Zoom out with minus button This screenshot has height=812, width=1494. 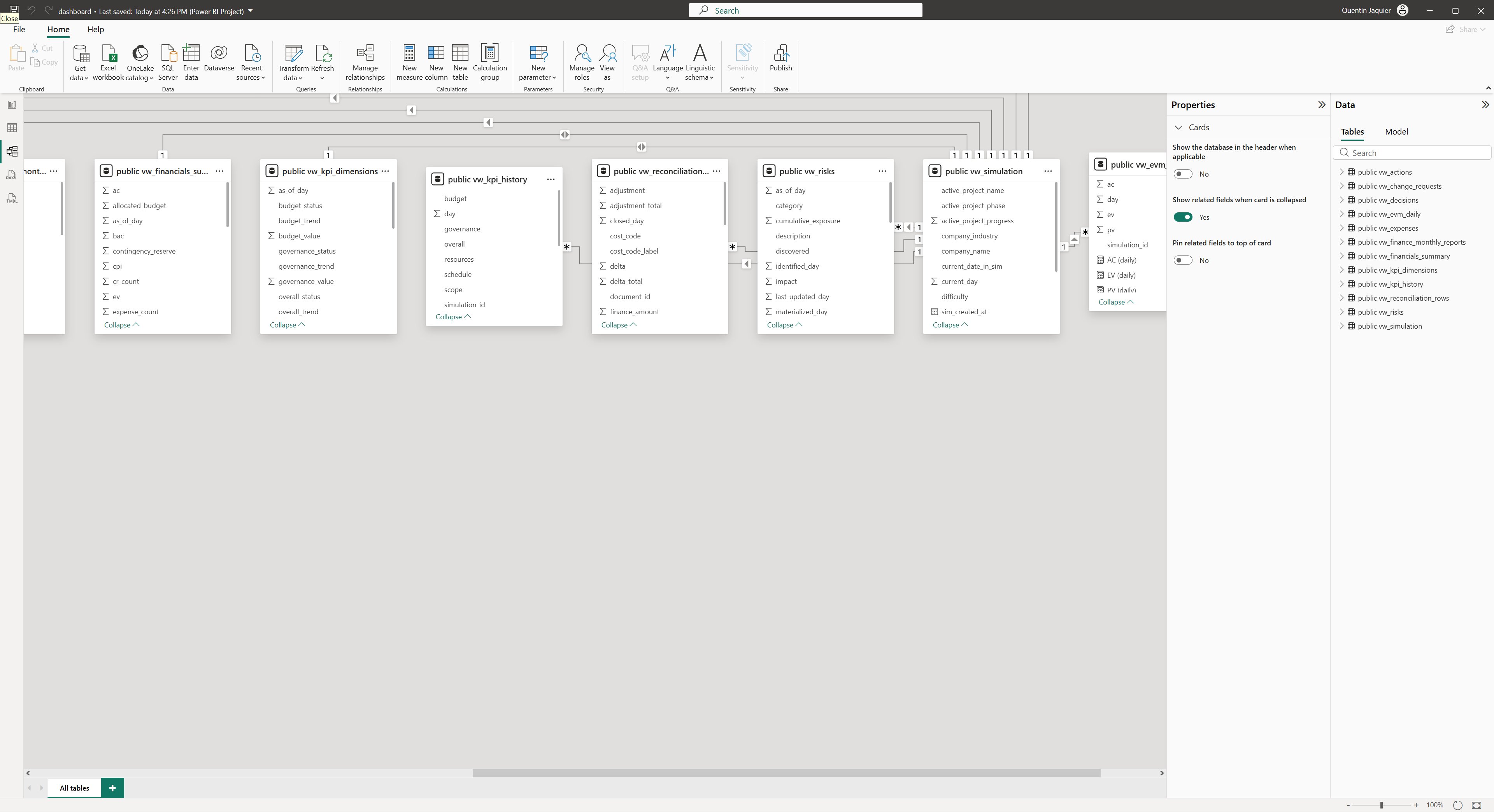pos(1348,805)
